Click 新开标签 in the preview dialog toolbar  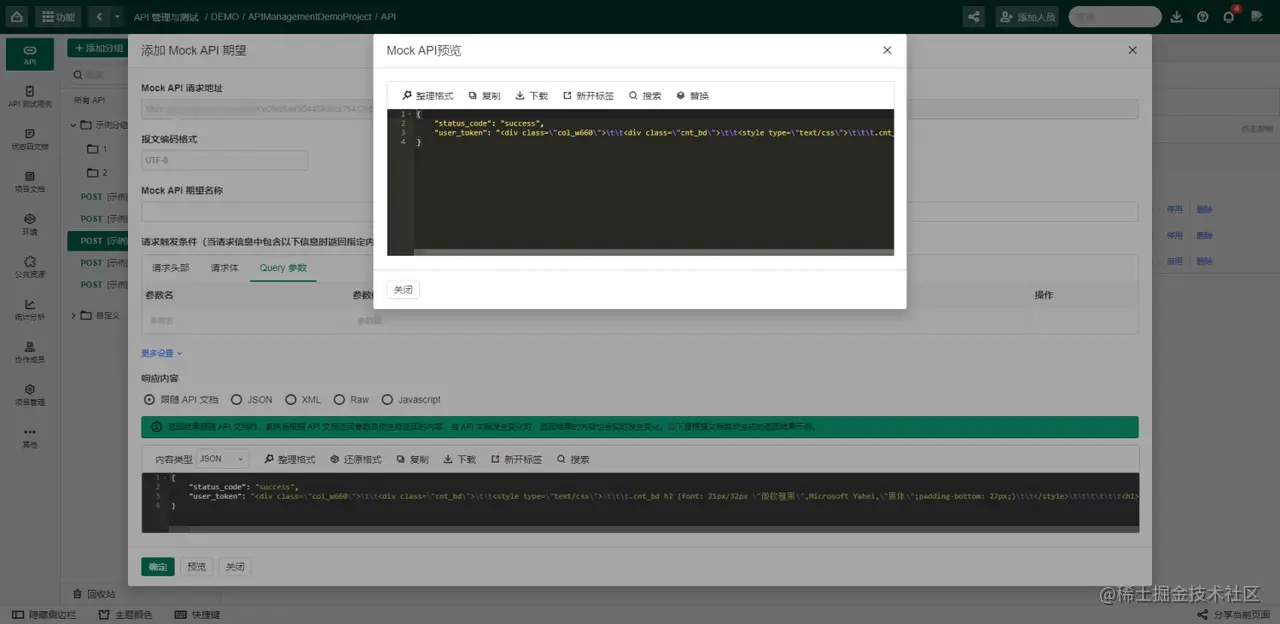coord(589,96)
